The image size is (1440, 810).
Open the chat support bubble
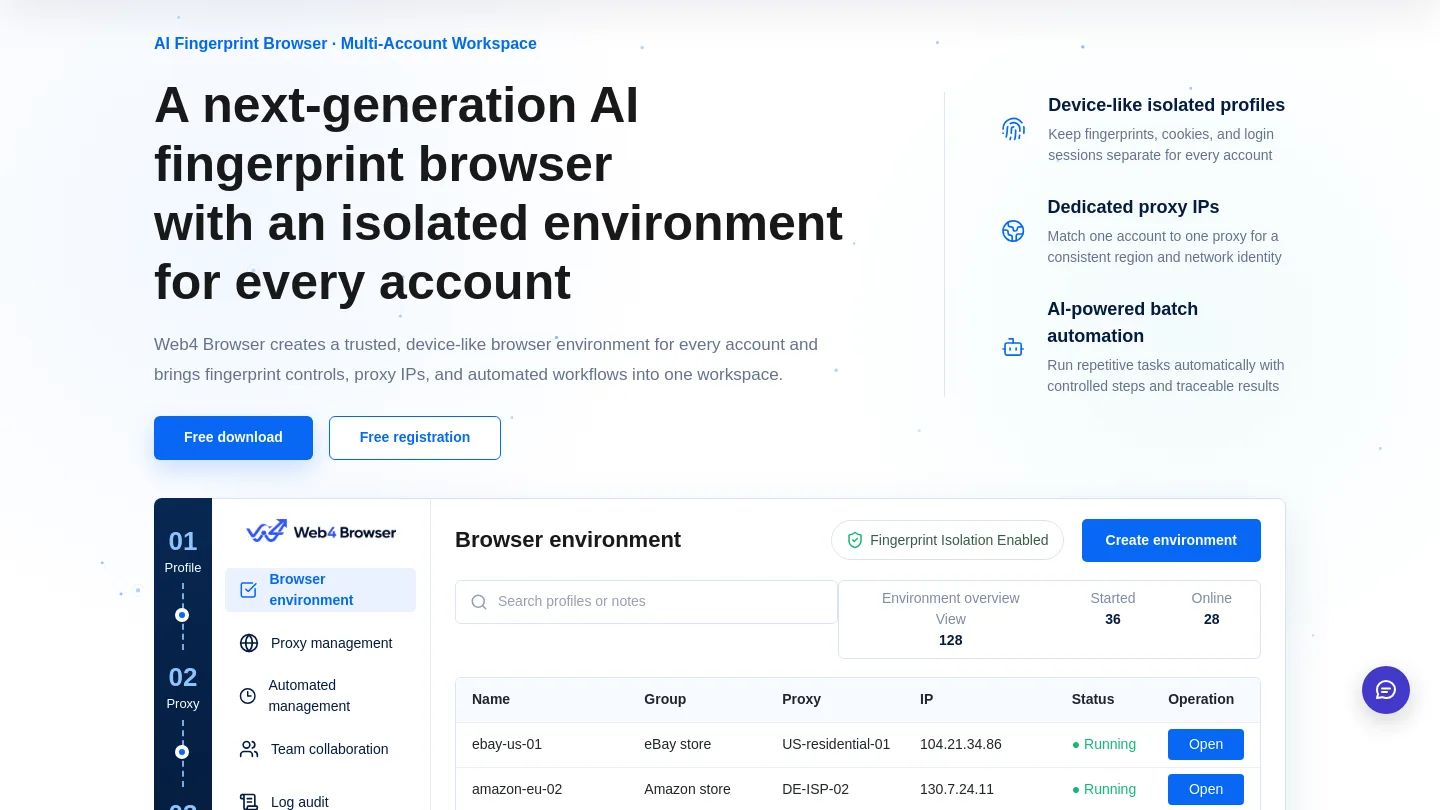(1386, 690)
